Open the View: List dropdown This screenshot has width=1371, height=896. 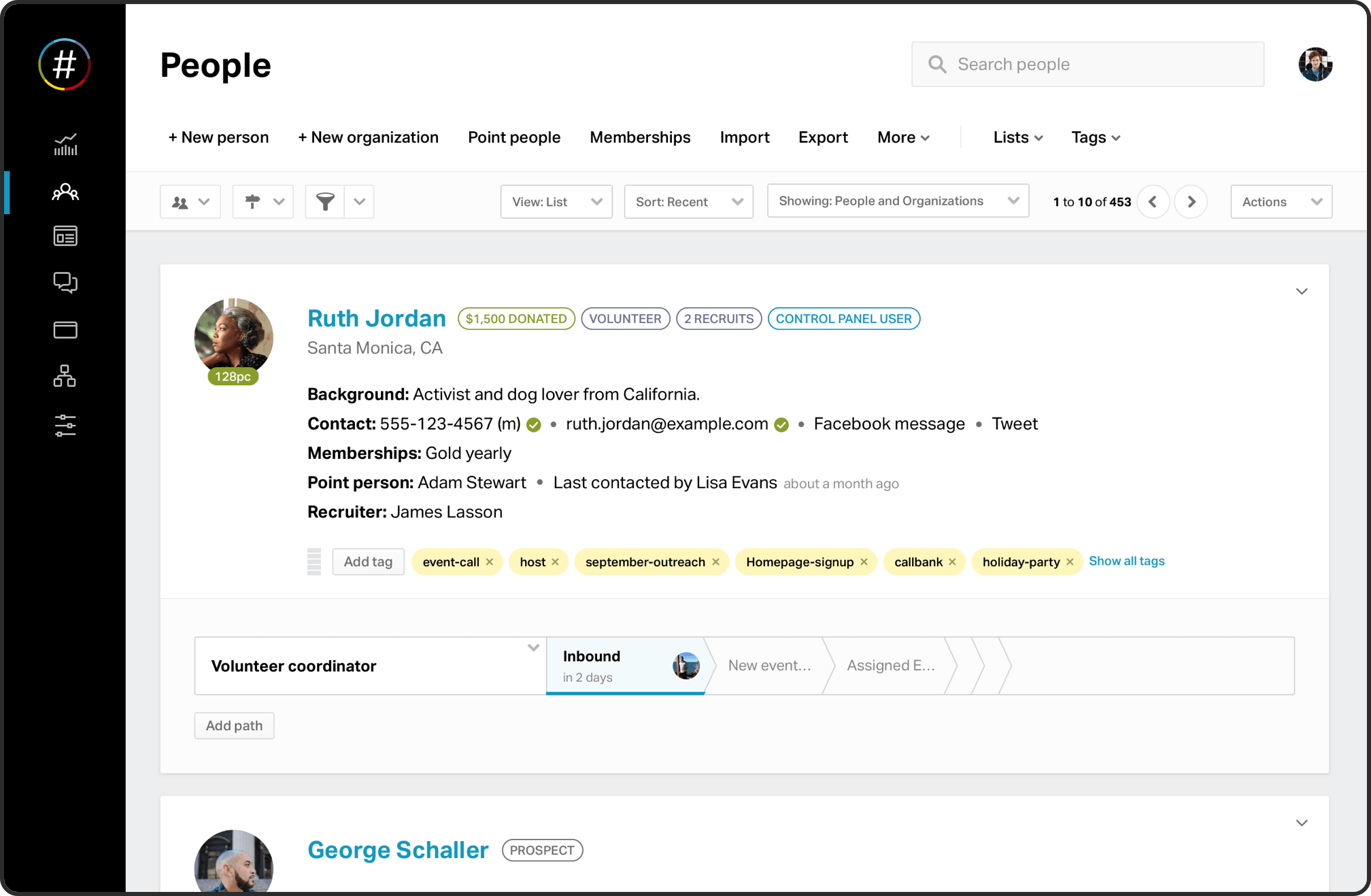pyautogui.click(x=556, y=202)
